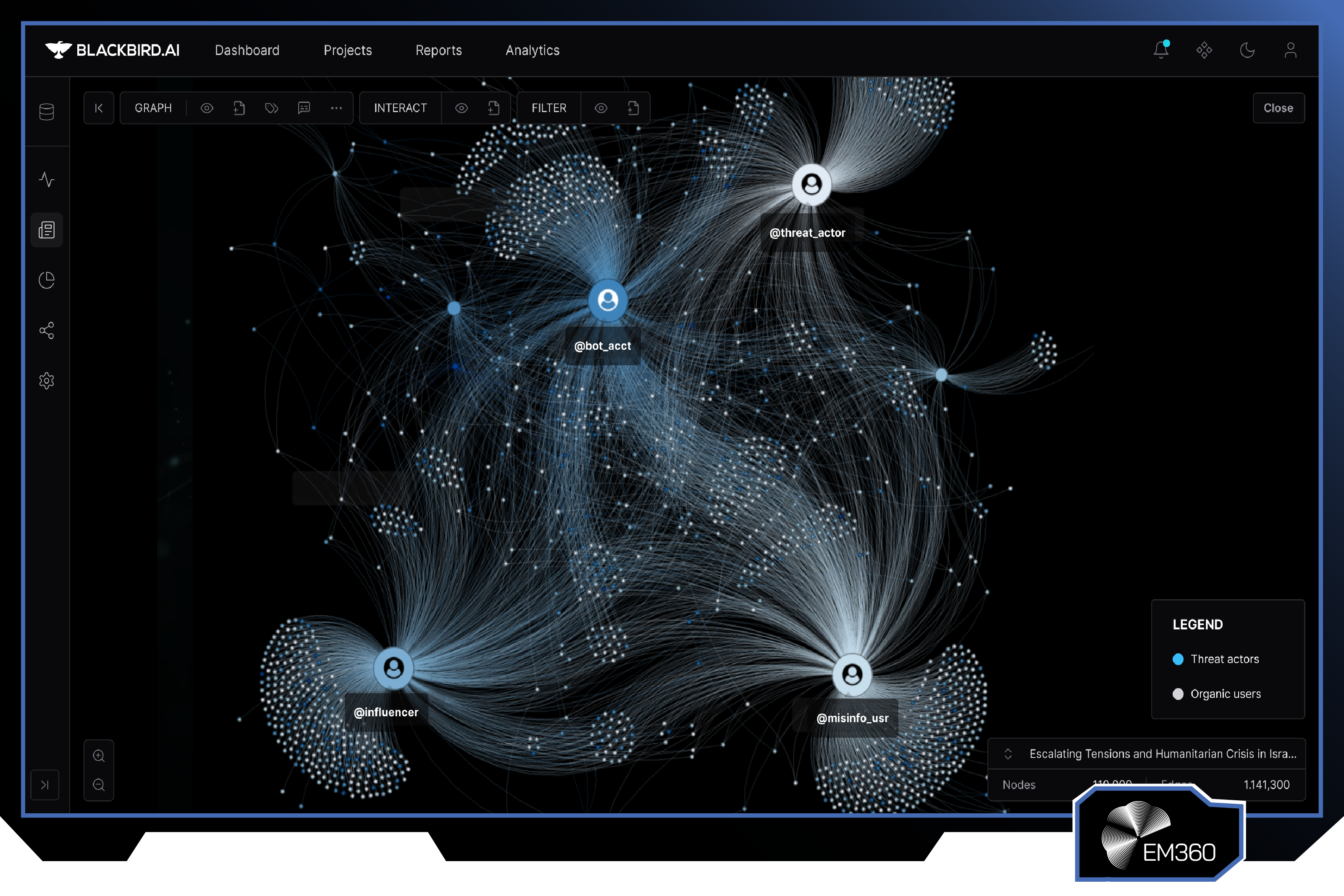Open the Projects menu
The height and width of the screenshot is (896, 1344).
(348, 50)
